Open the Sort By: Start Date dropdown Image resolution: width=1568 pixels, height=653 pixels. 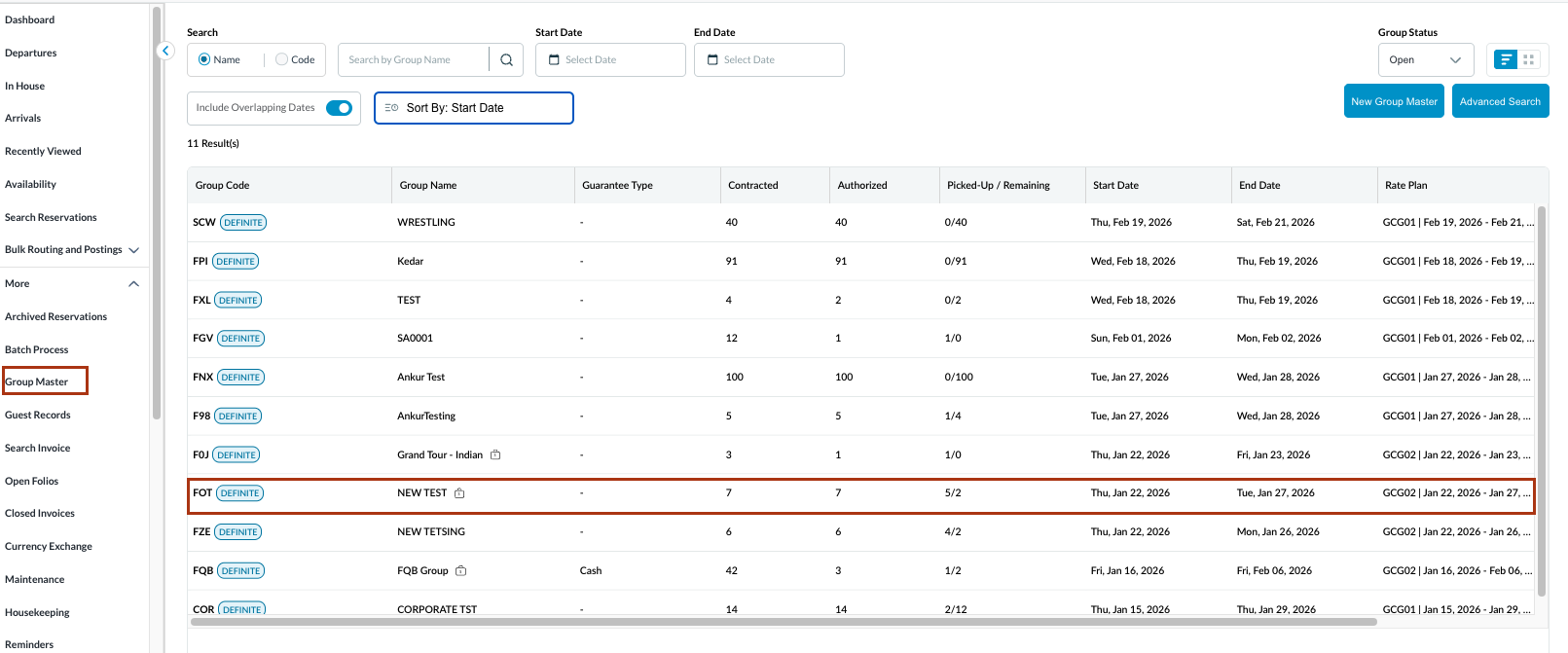[473, 108]
